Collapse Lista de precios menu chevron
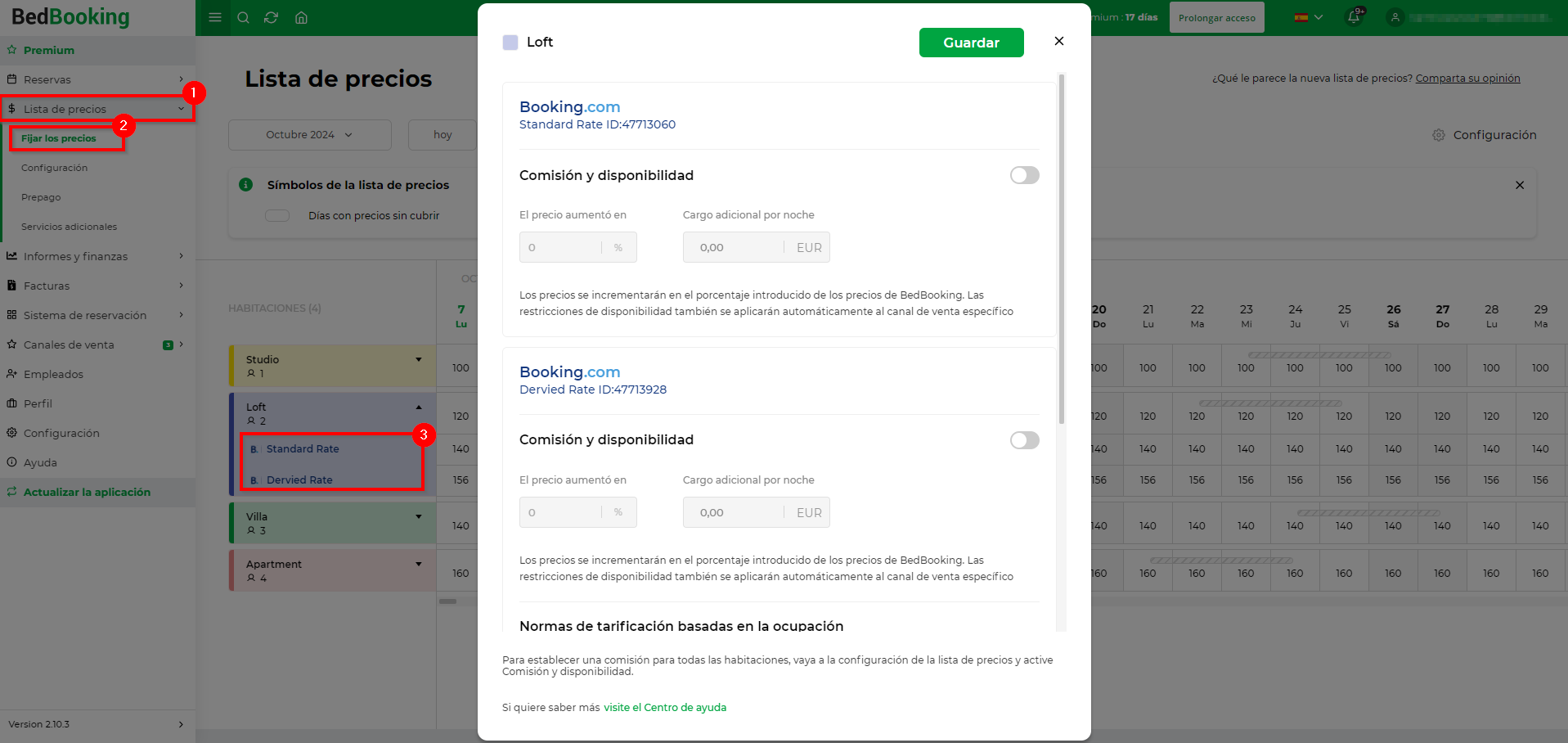This screenshot has width=1568, height=743. click(181, 109)
